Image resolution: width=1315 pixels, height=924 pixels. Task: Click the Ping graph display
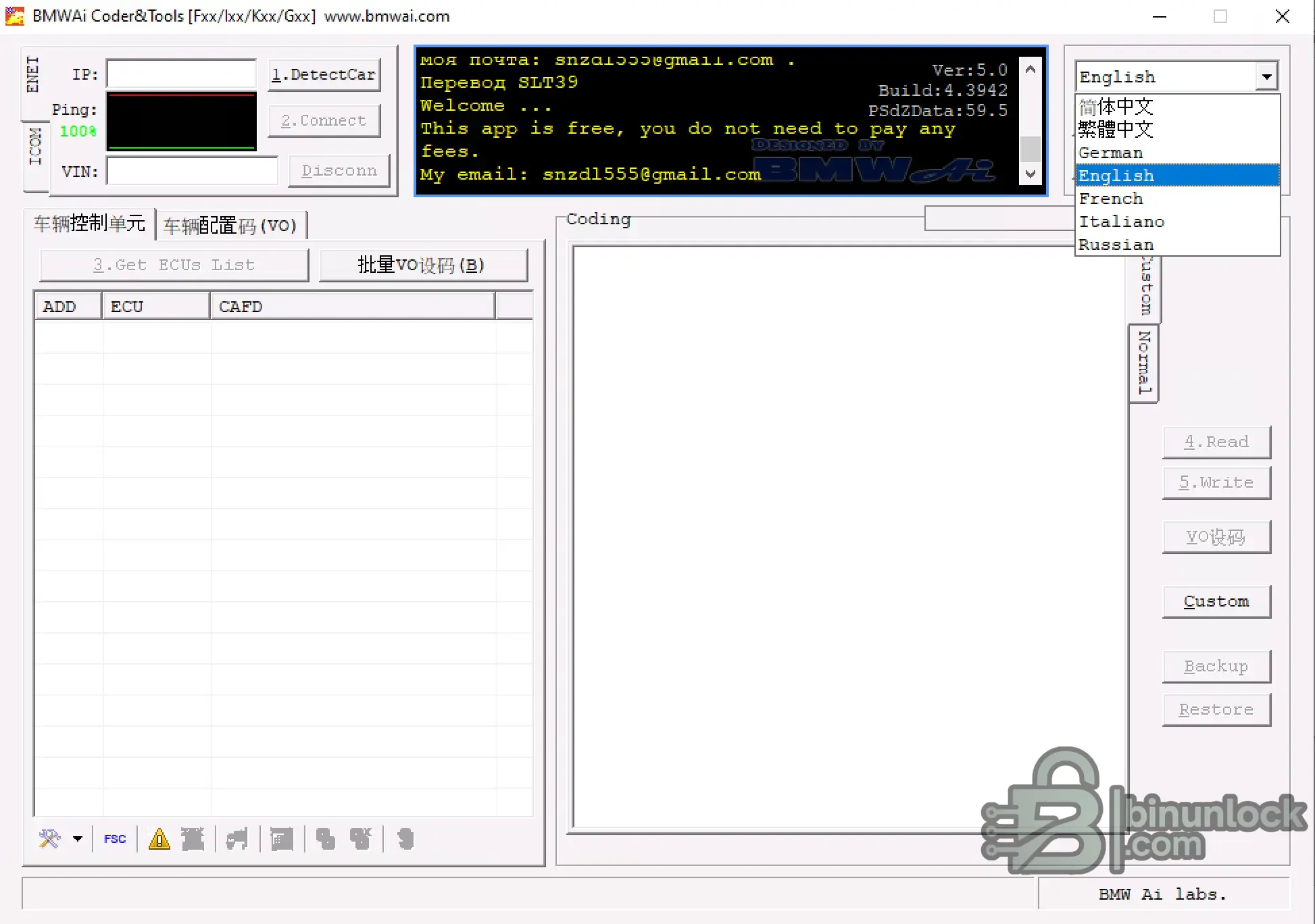click(181, 122)
